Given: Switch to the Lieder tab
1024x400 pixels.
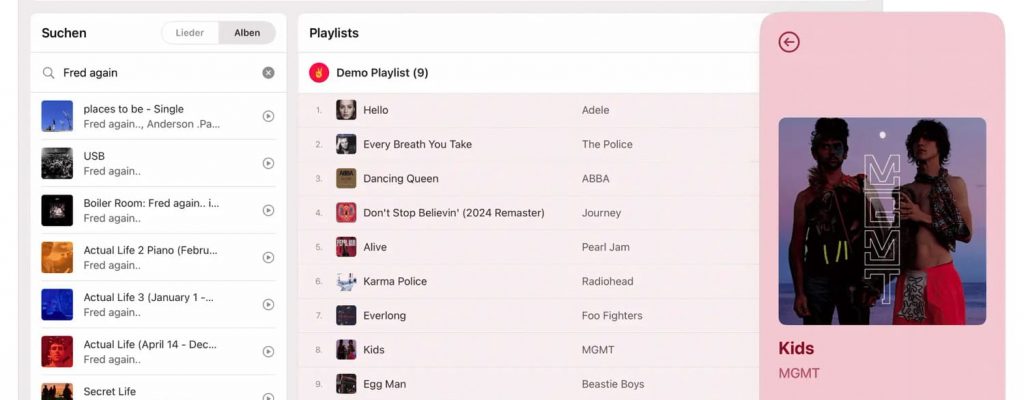Looking at the screenshot, I should (x=190, y=33).
